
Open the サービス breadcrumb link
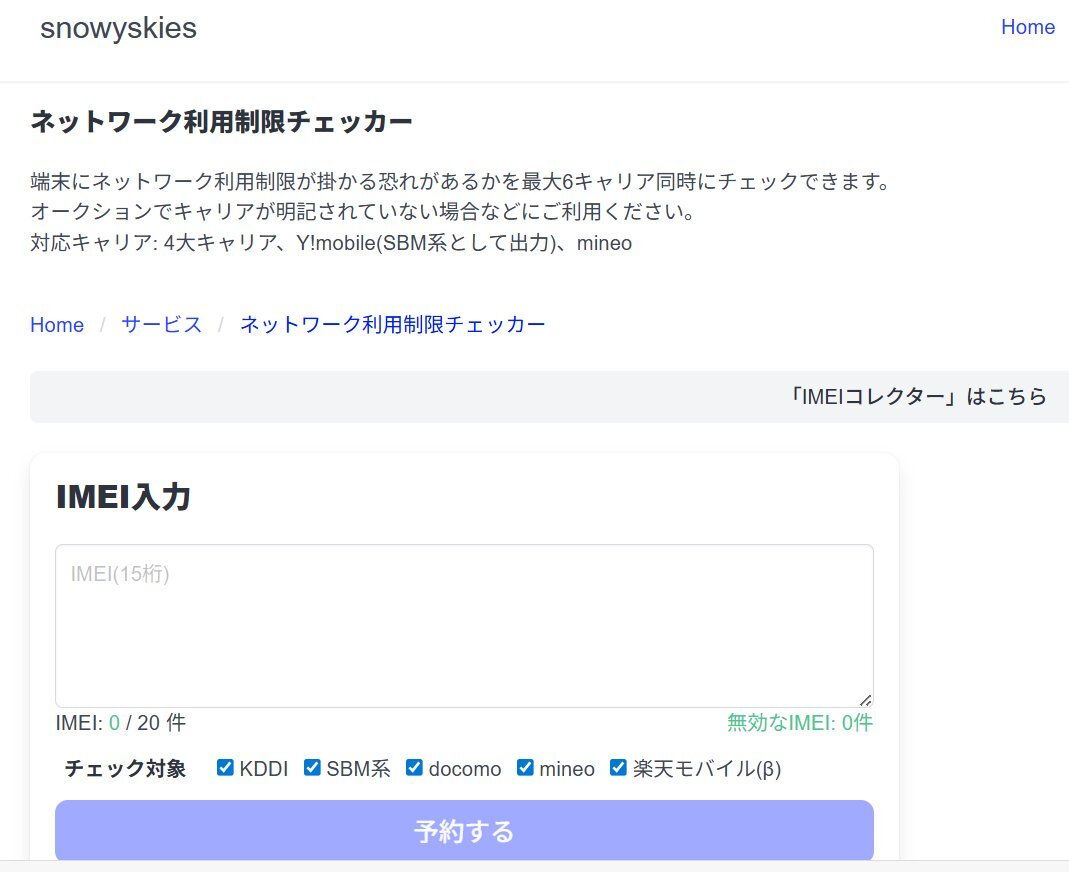(161, 325)
